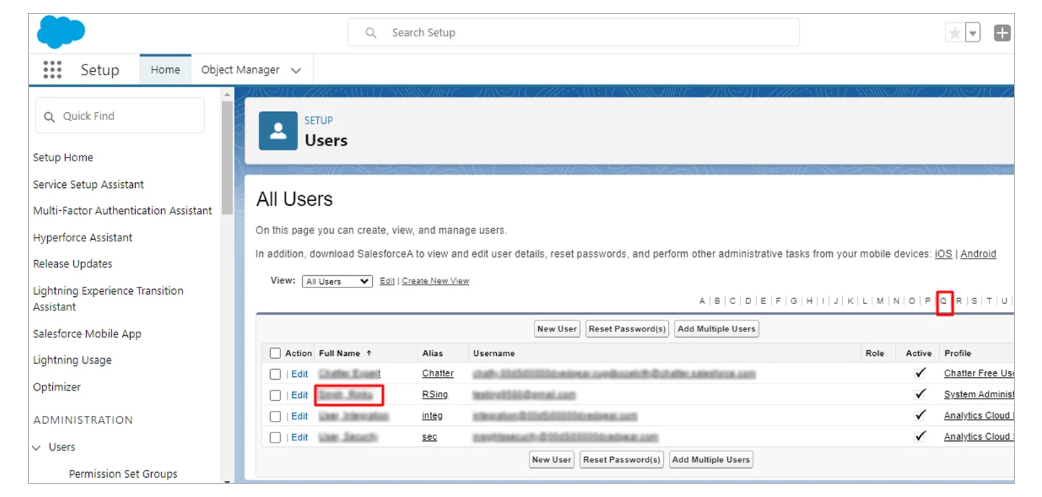Open the global actions plus icon
The image size is (1042, 497).
tap(1002, 33)
